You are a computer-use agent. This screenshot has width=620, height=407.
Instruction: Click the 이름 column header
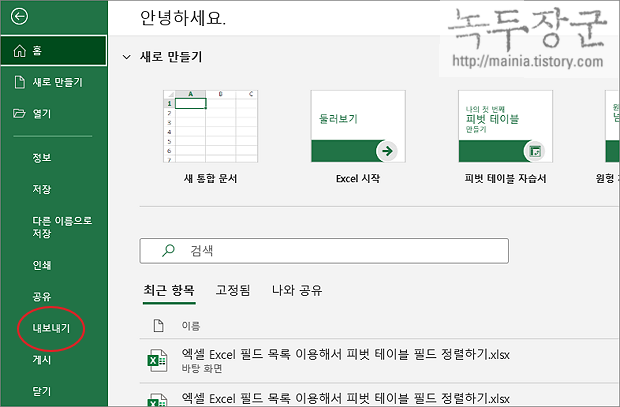tap(191, 326)
